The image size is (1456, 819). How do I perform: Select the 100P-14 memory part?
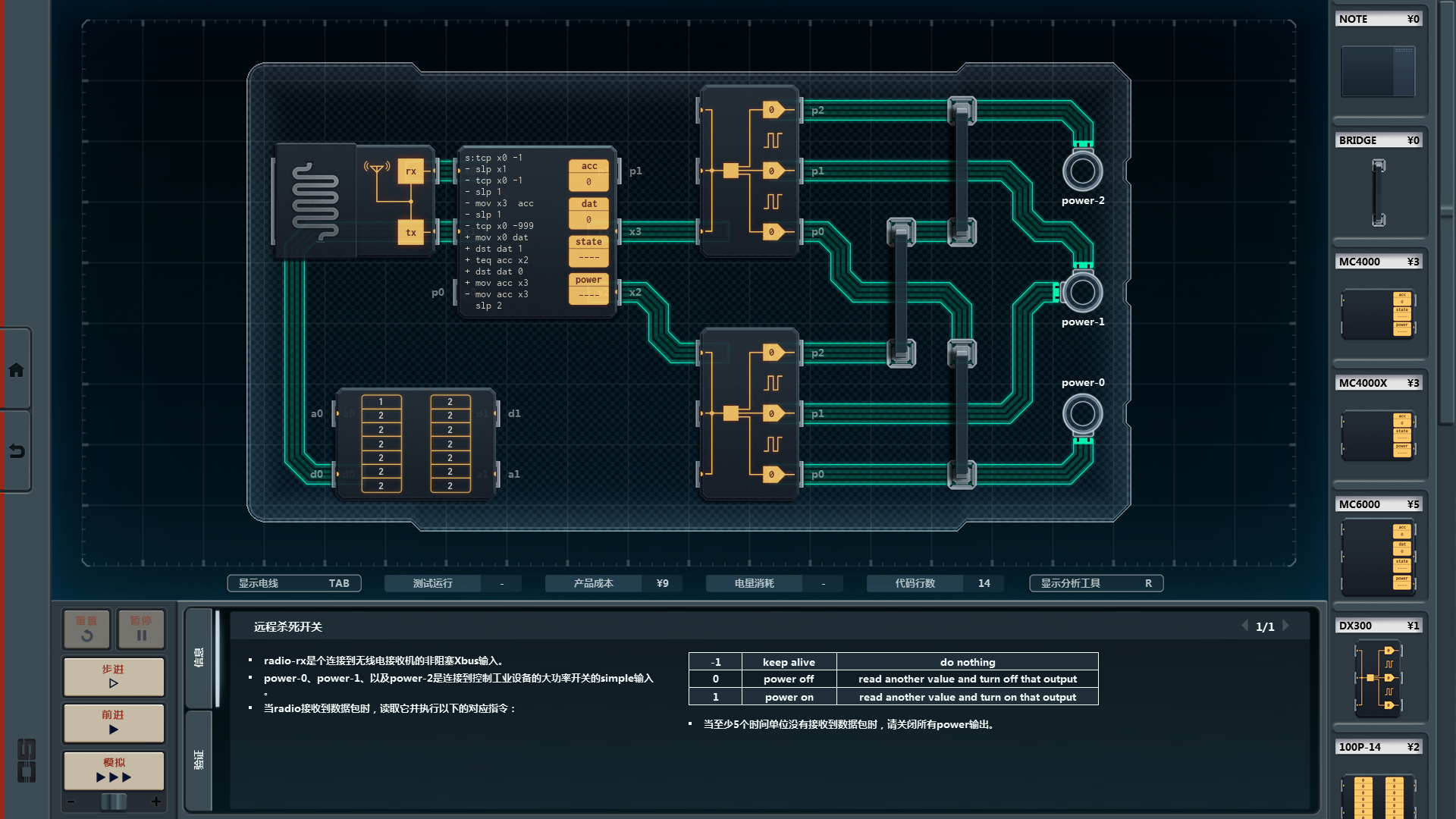(1378, 795)
